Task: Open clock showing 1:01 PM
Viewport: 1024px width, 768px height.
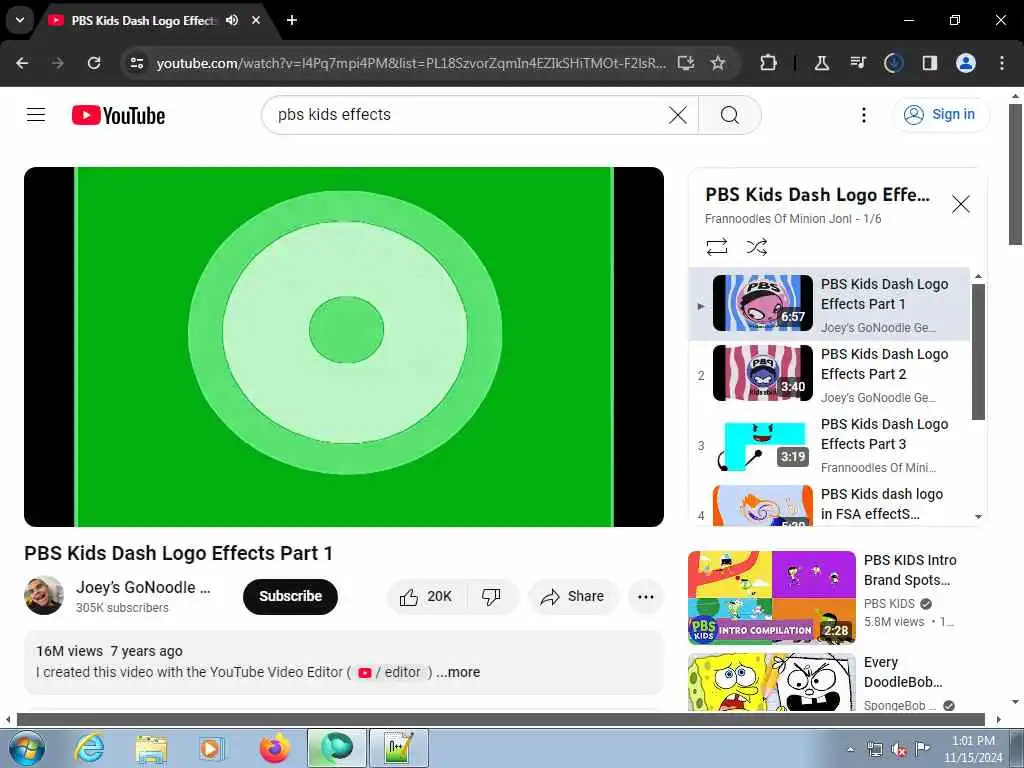Action: coord(972,749)
